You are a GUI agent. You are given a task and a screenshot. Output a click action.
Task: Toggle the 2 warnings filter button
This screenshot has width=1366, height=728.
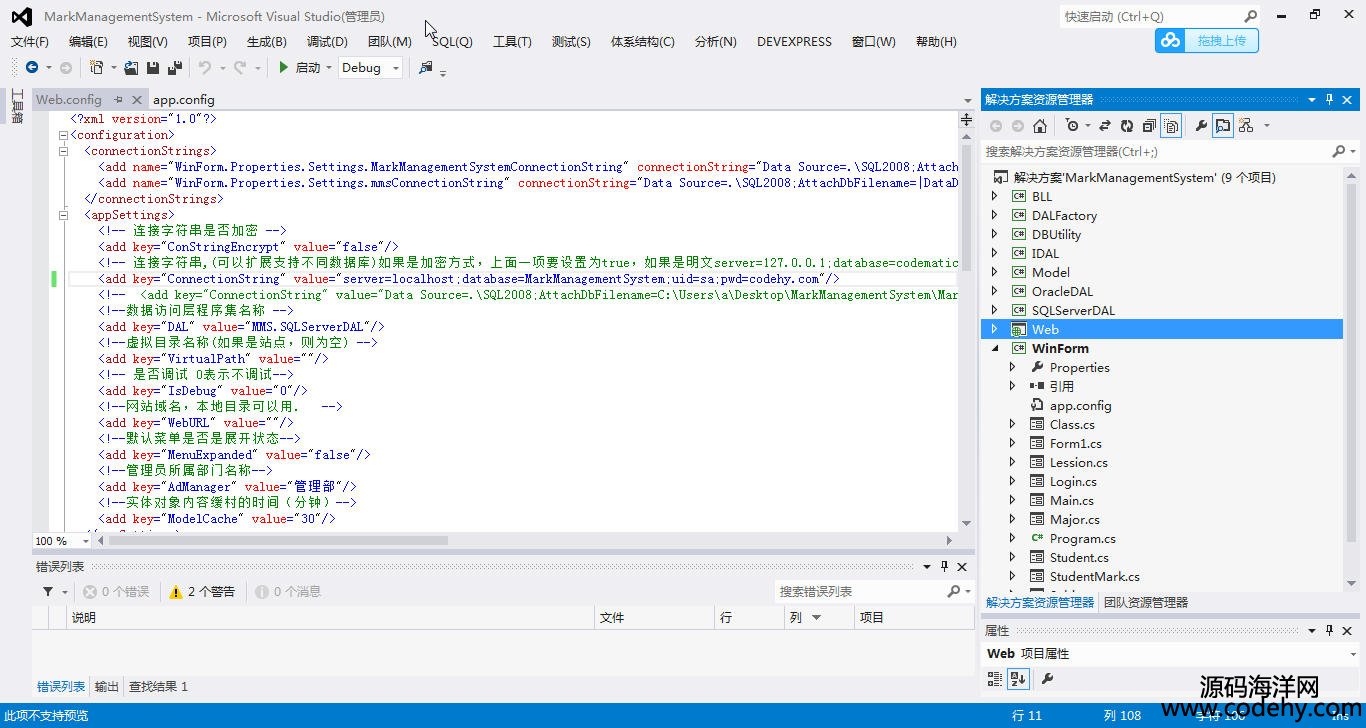(203, 592)
